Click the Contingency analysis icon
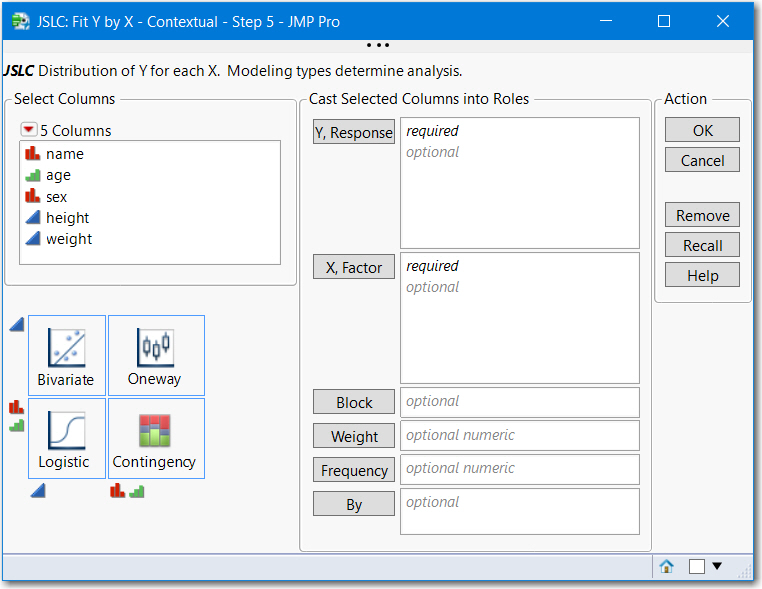Image resolution: width=762 pixels, height=589 pixels. pyautogui.click(x=156, y=438)
